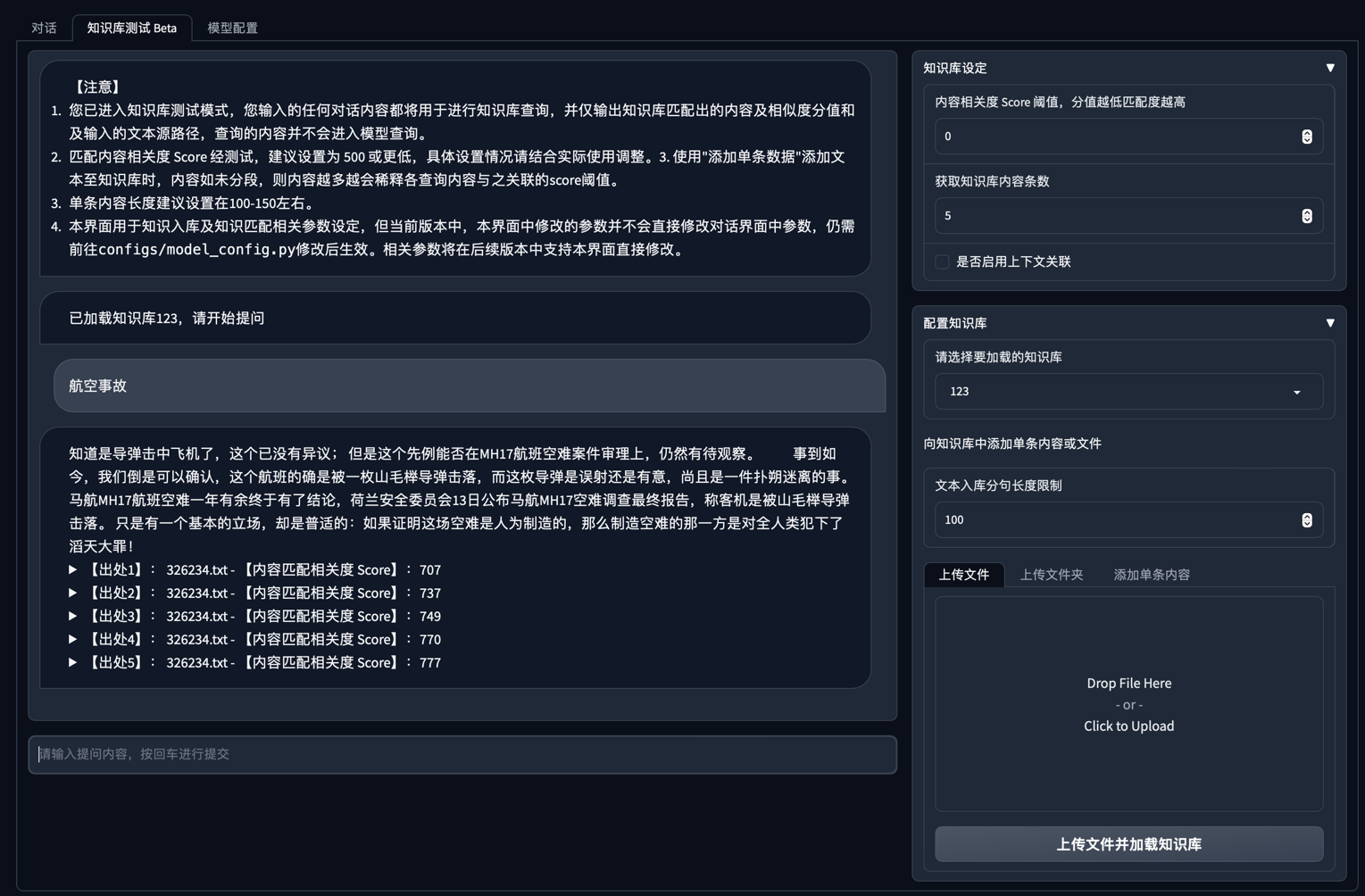The height and width of the screenshot is (896, 1365).
Task: Select the 知识库测试 Beta tab
Action: (x=131, y=28)
